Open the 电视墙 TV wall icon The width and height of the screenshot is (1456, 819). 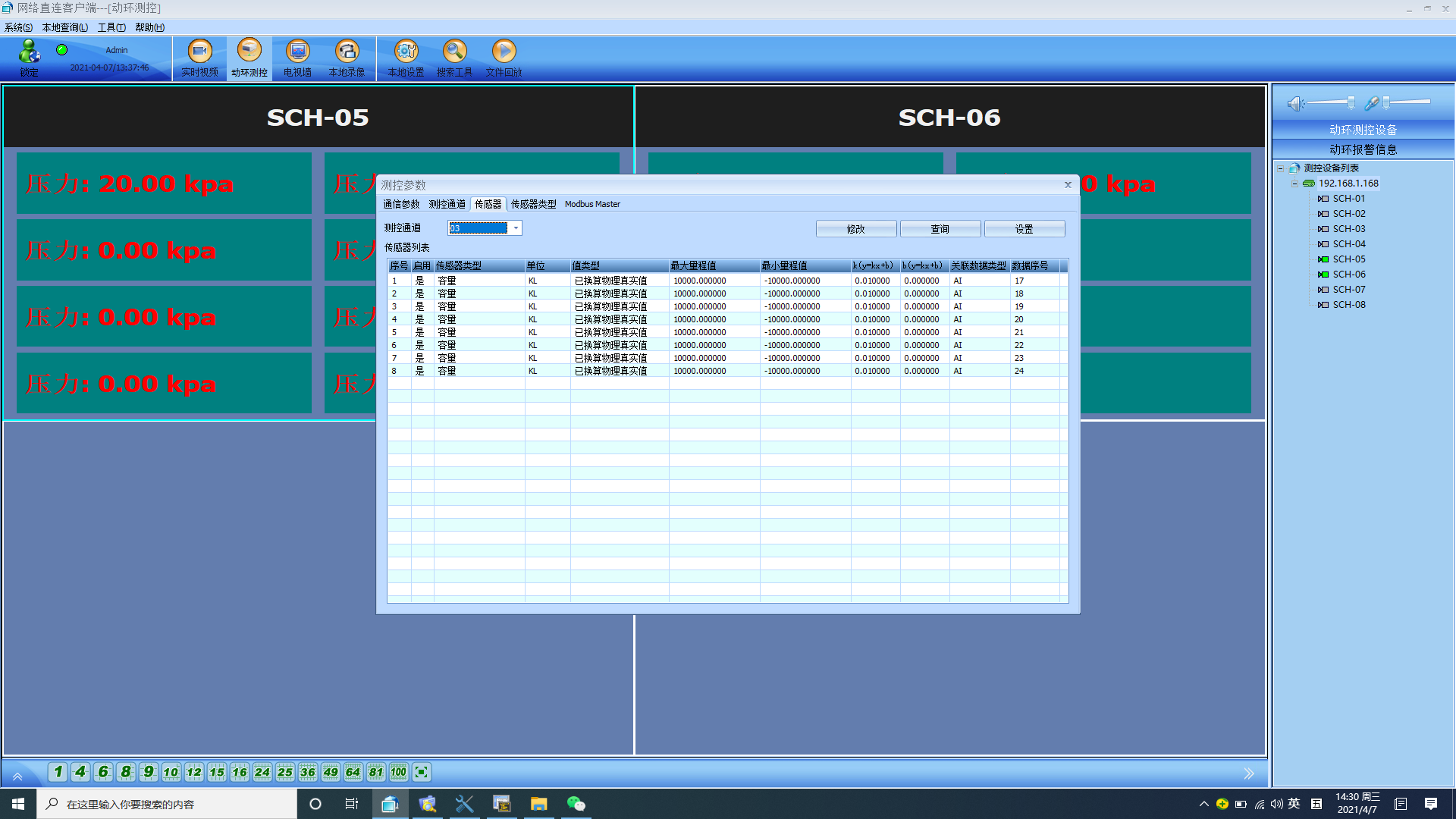[x=297, y=58]
